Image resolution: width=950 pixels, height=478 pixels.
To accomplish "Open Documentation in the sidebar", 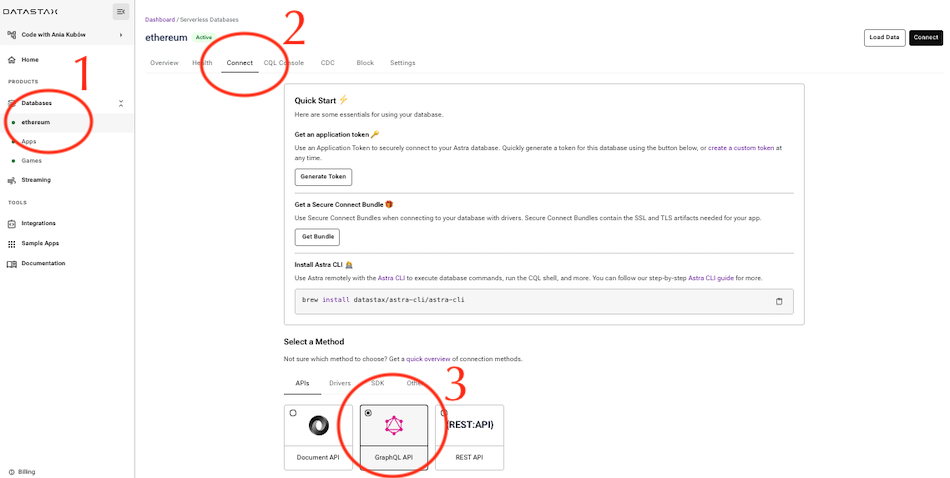I will (x=43, y=264).
